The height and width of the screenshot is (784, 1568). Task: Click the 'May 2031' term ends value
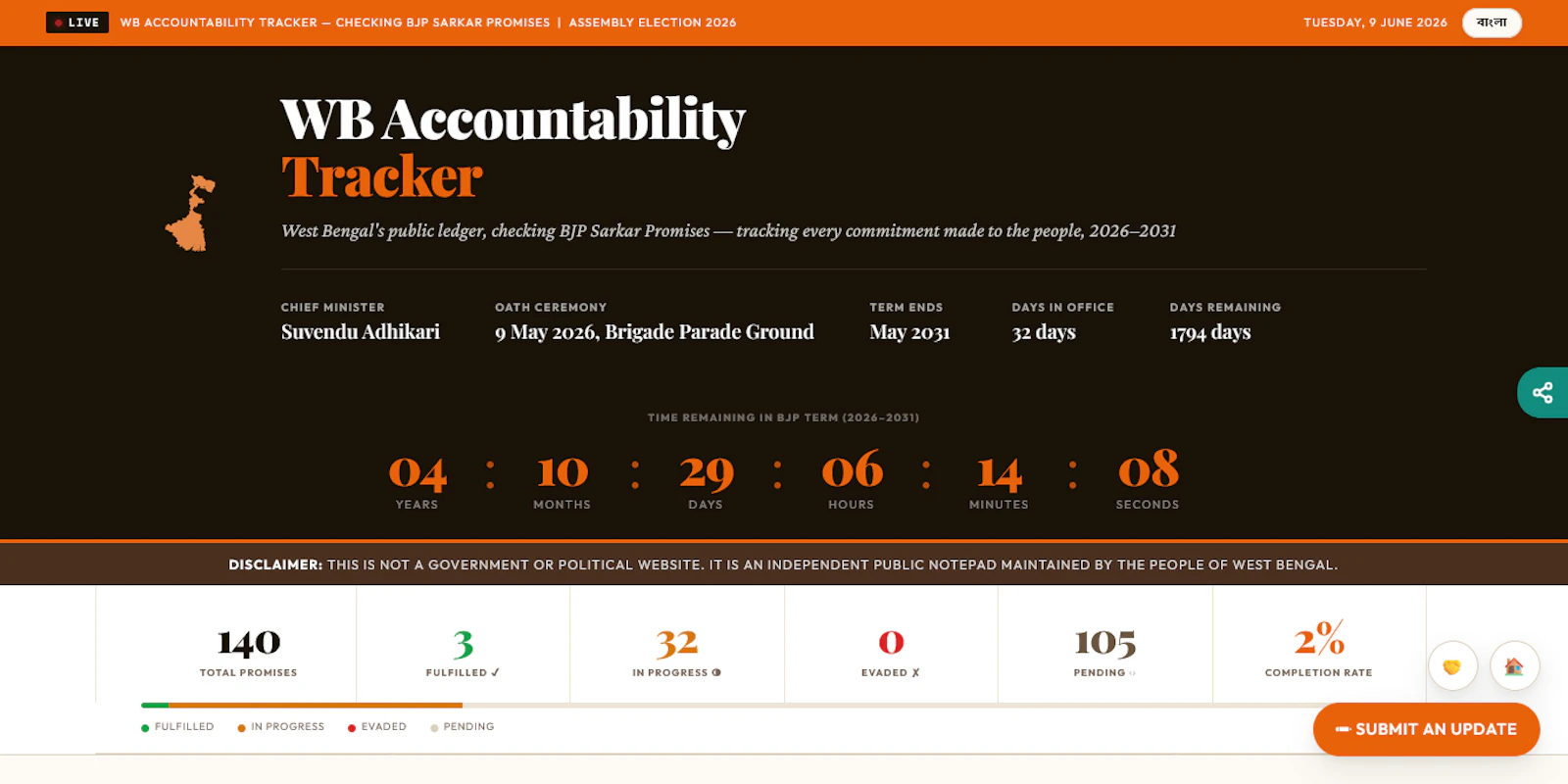909,332
